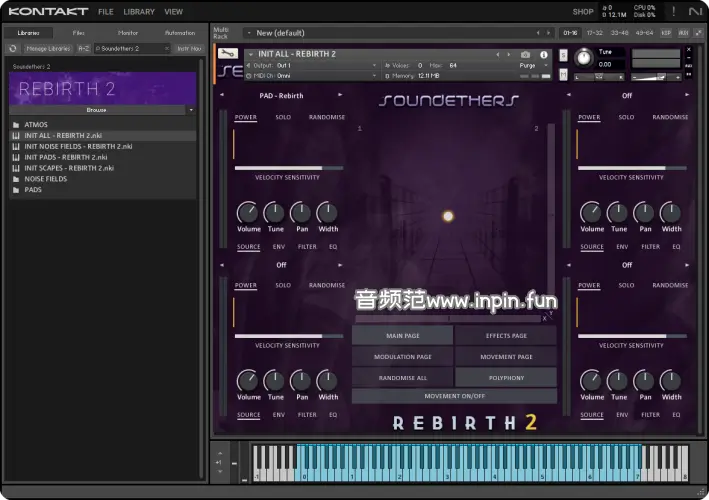
Task: Click the RANDOMISE ALL button
Action: pos(402,378)
